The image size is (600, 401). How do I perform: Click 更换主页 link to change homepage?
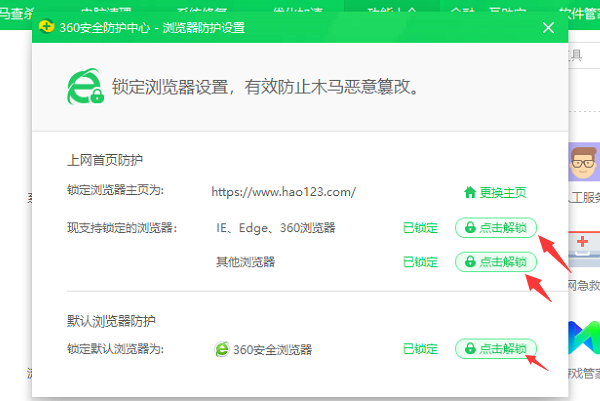tap(503, 192)
